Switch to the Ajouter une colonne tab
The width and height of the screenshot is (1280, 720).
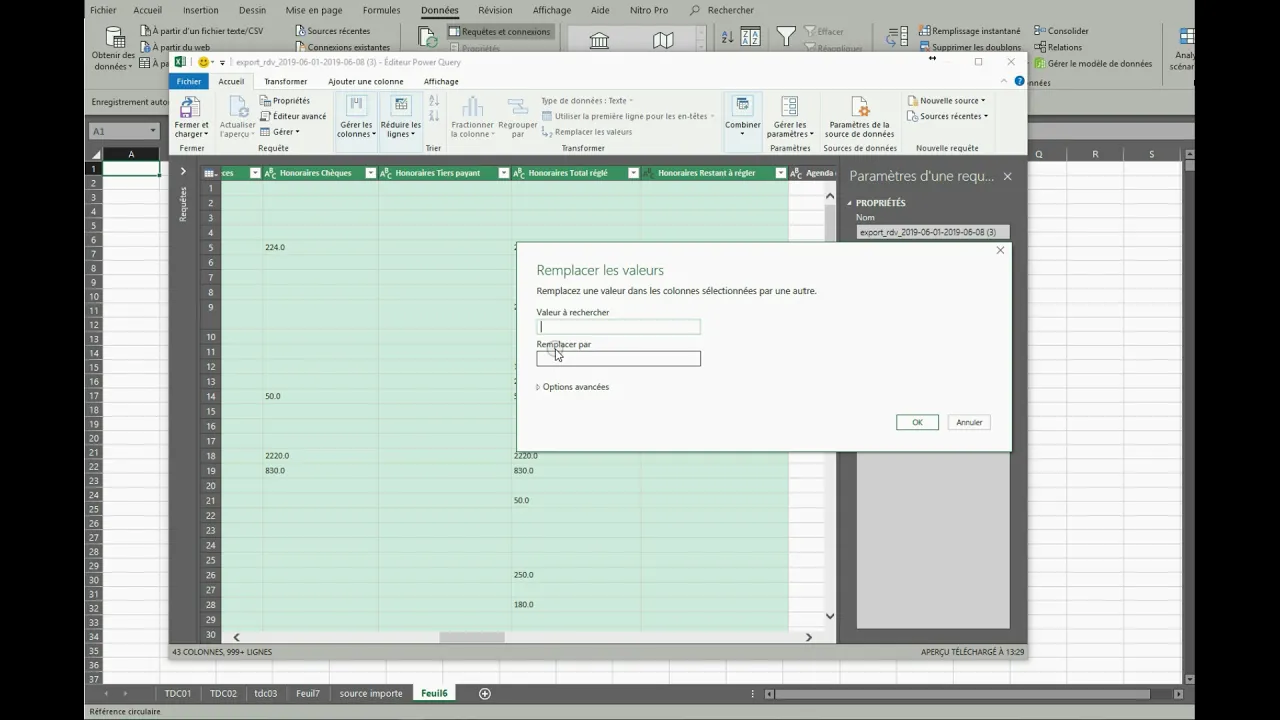[x=366, y=81]
